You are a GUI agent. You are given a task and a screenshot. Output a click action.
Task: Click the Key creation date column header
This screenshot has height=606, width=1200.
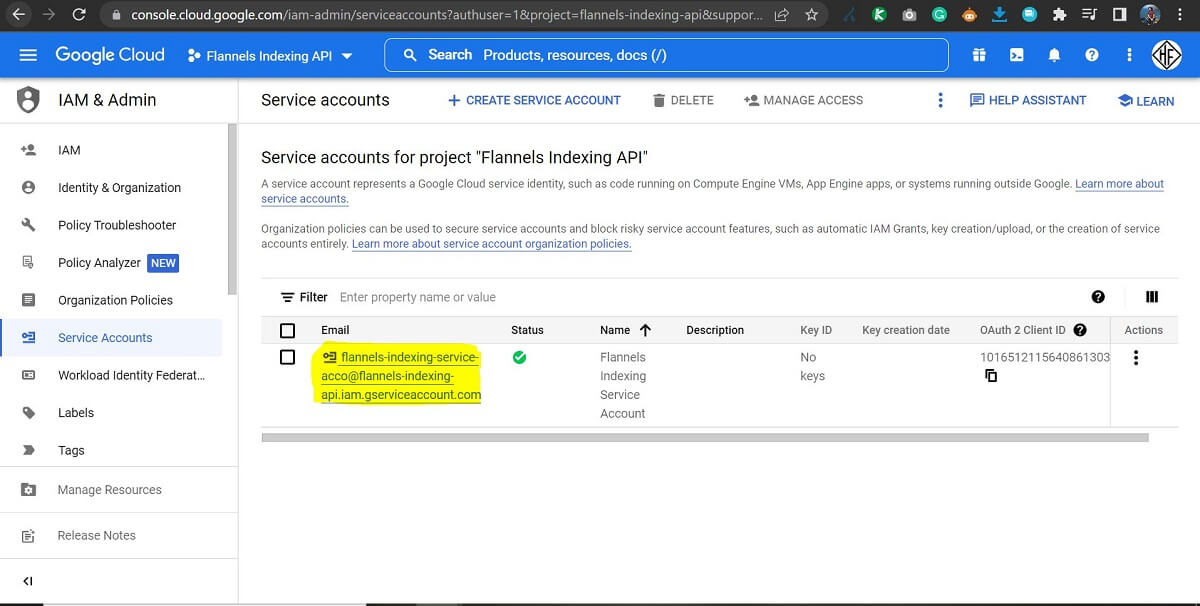tap(906, 330)
